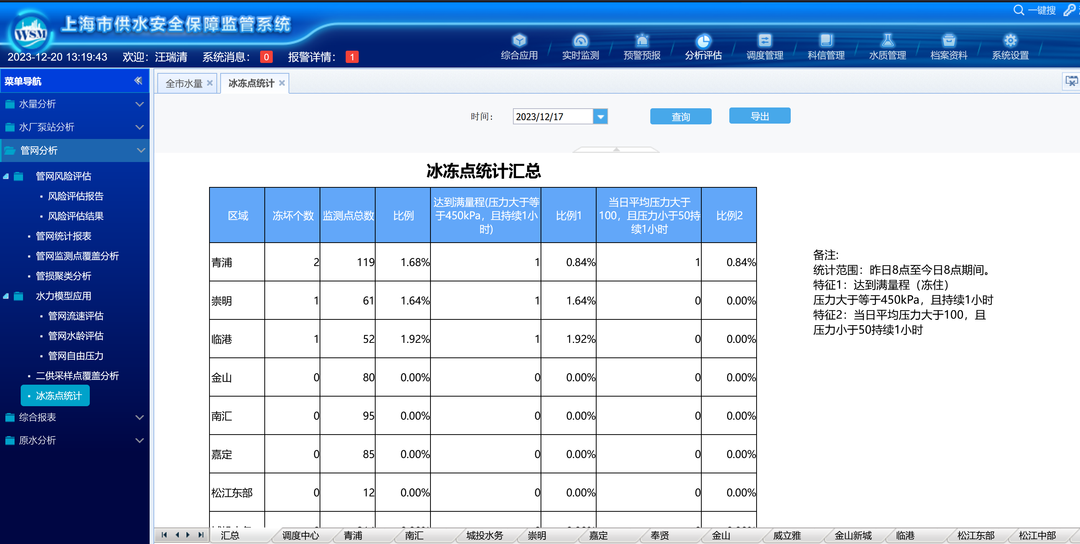The height and width of the screenshot is (544, 1080).
Task: Click the key icon at top right
Action: pos(1069,10)
